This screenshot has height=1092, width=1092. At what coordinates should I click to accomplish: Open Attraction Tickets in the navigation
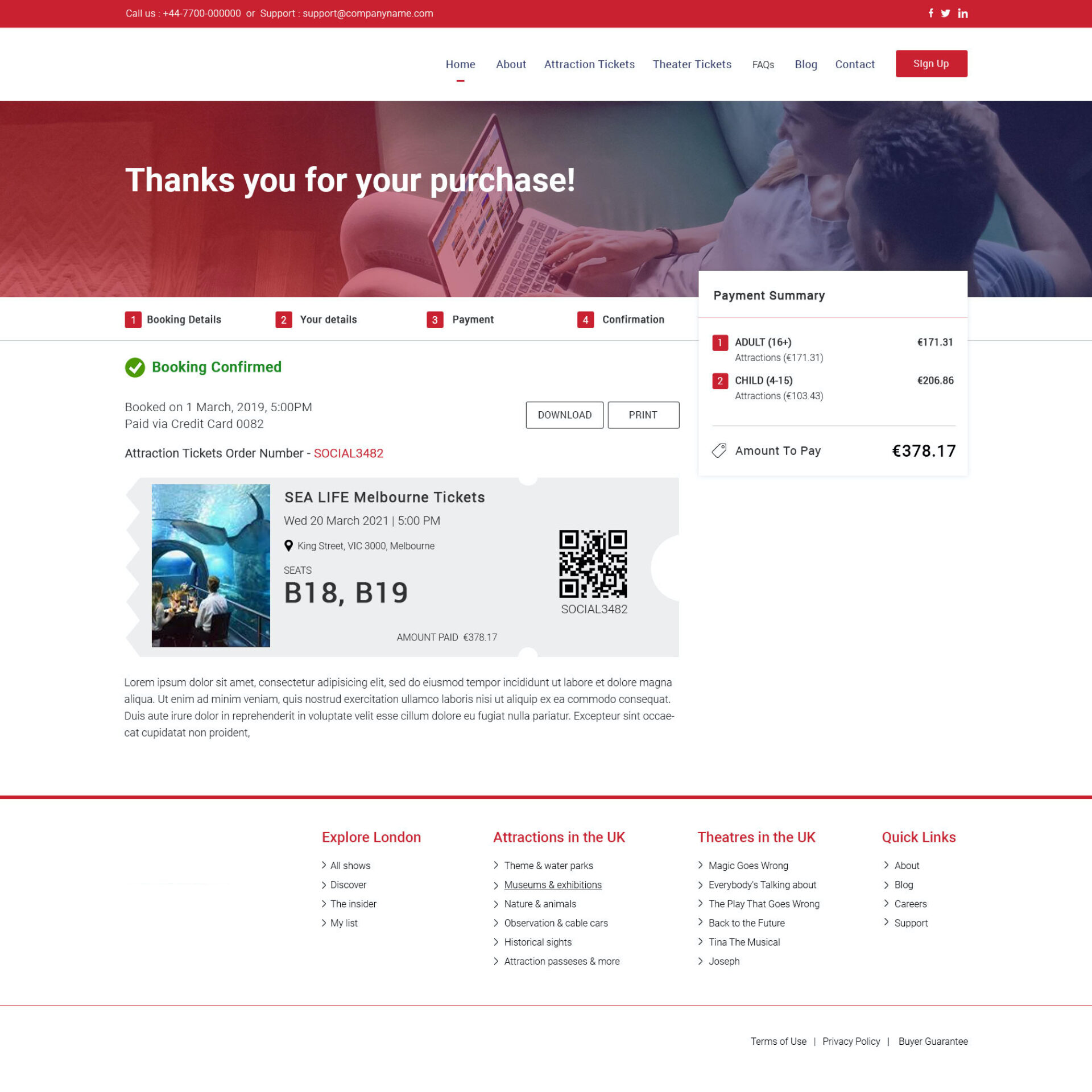coord(589,64)
